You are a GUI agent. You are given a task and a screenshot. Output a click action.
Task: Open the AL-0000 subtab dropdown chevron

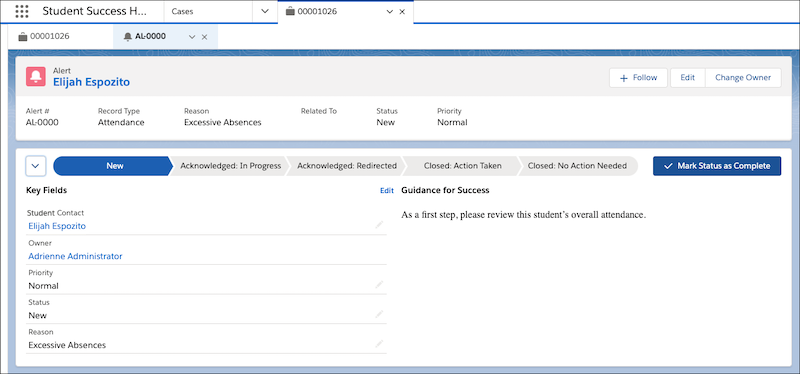192,37
